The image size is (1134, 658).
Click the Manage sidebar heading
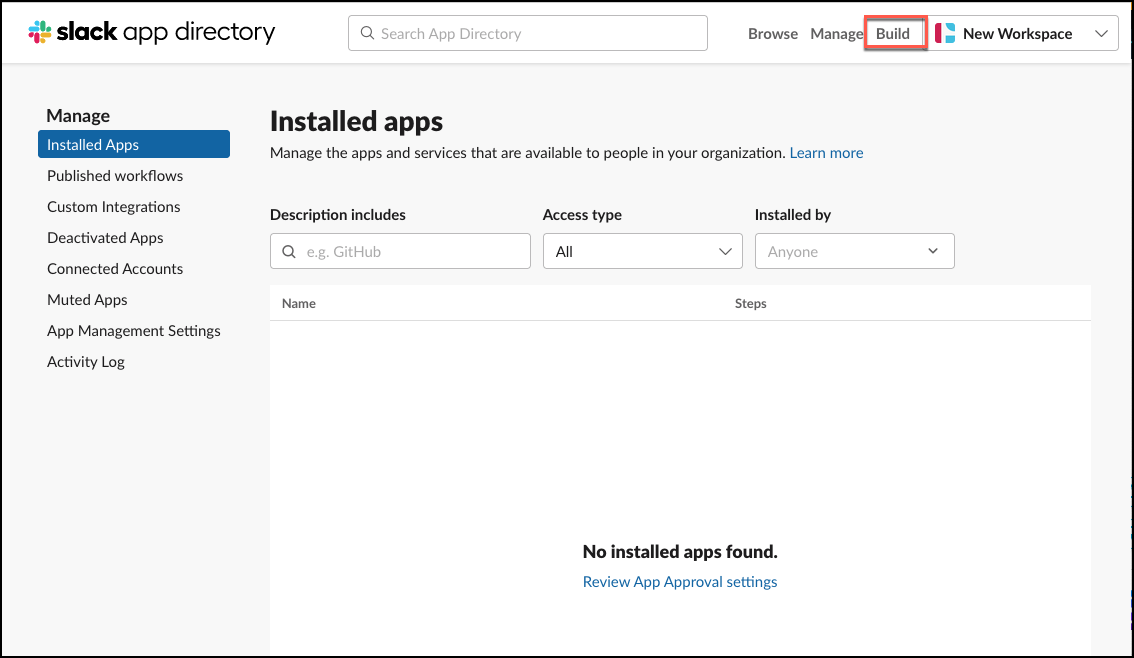[x=78, y=116]
